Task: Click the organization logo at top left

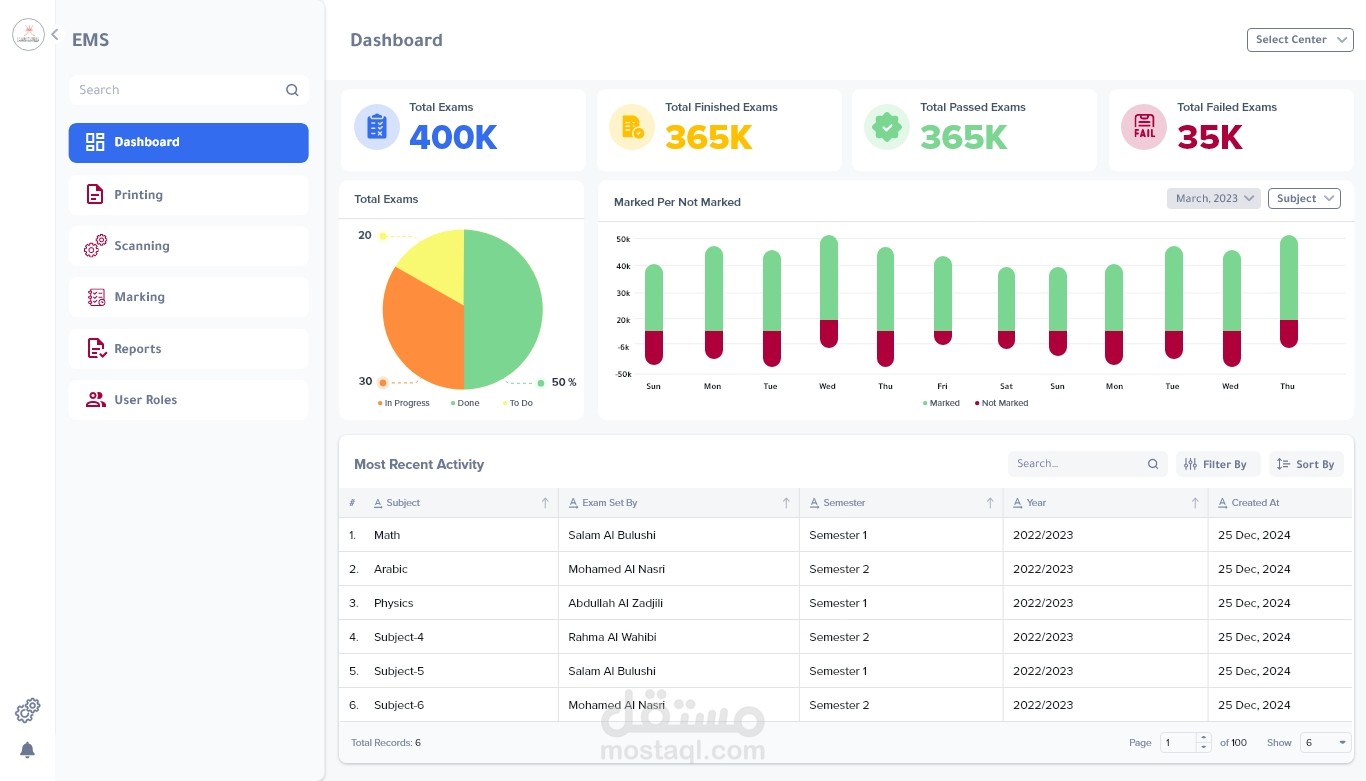Action: [x=28, y=35]
